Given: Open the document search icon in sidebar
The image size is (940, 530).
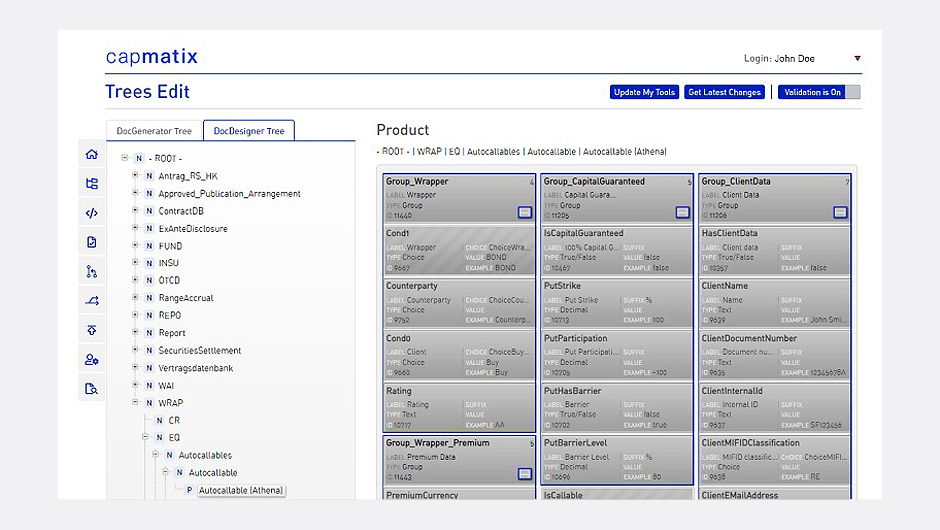Looking at the screenshot, I should click(92, 389).
